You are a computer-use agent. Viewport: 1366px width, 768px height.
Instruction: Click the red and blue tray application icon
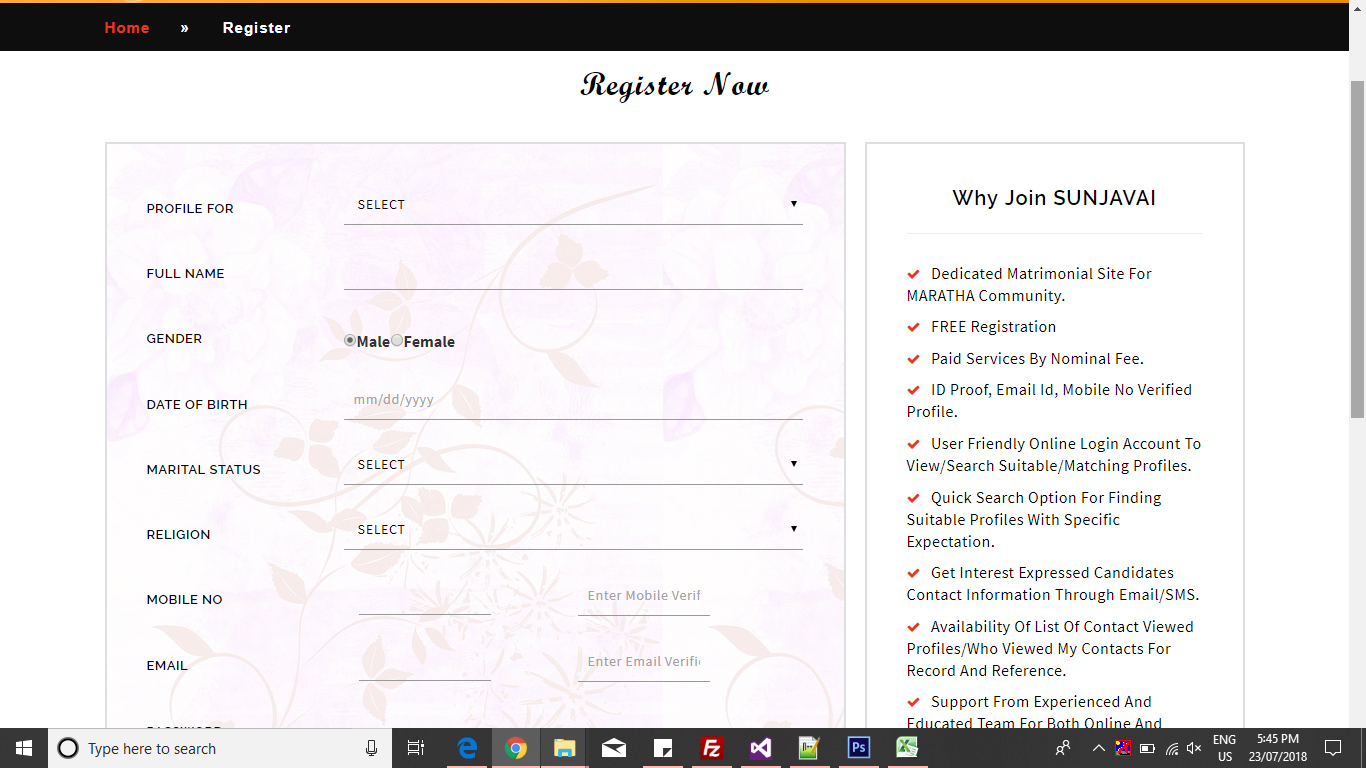(x=1123, y=748)
